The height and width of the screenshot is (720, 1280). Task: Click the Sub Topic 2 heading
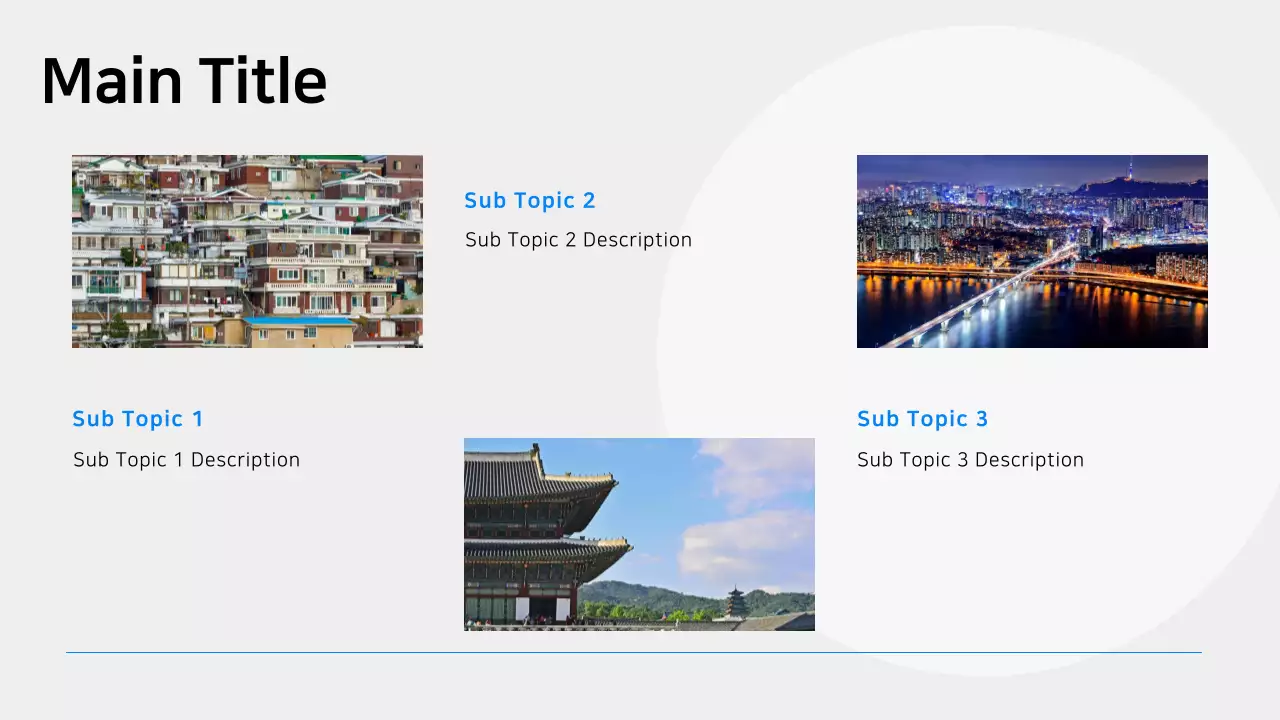tap(530, 200)
